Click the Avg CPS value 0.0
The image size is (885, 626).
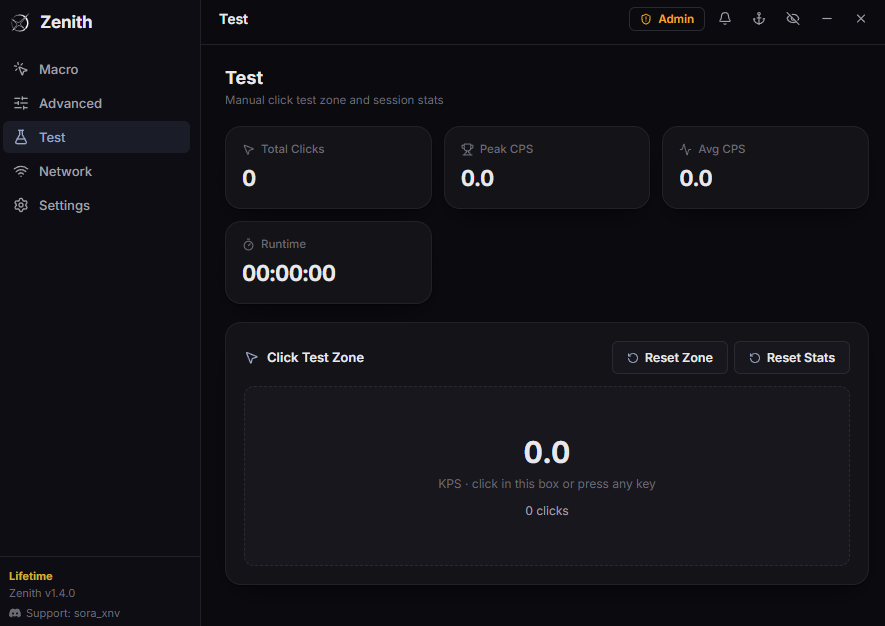(x=696, y=178)
